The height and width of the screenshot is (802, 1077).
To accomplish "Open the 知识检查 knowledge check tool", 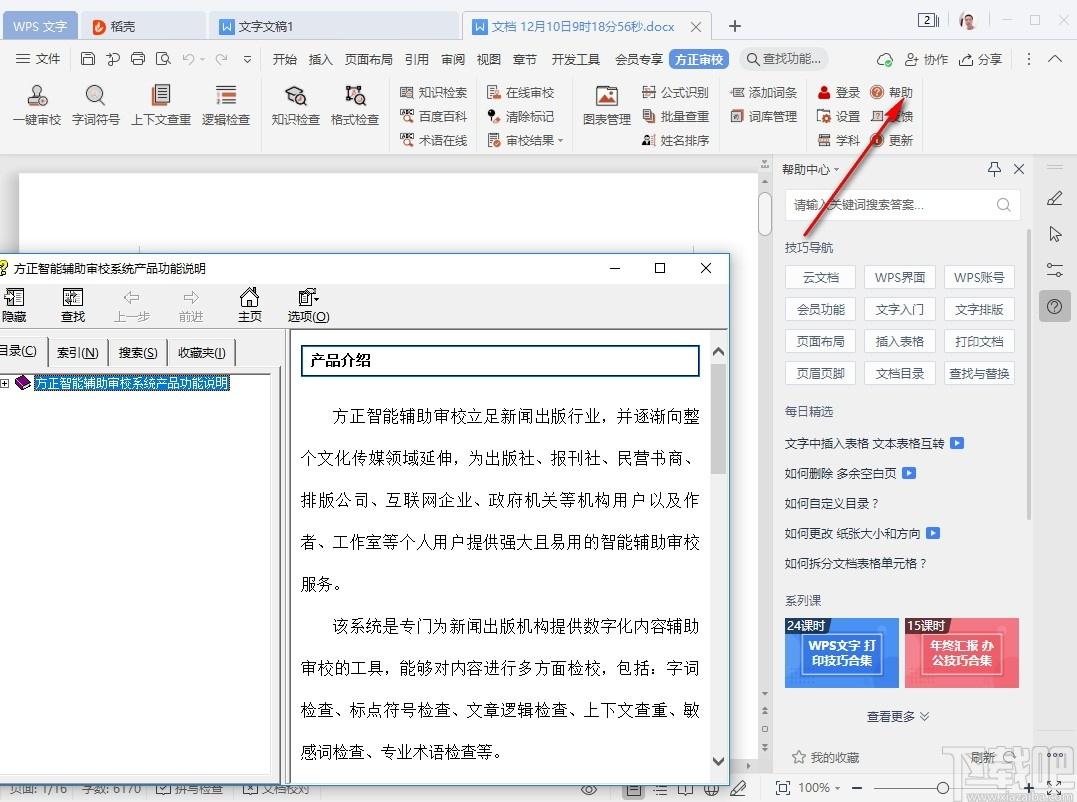I will 295,104.
